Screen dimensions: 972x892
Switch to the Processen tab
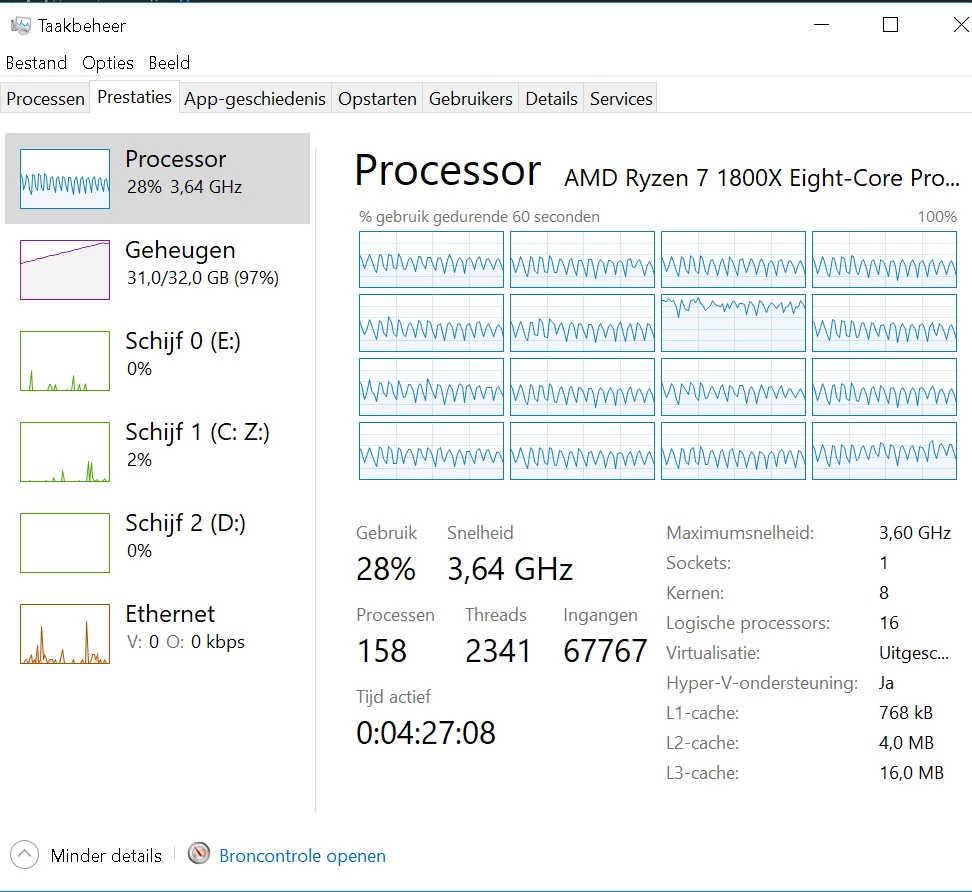[45, 99]
